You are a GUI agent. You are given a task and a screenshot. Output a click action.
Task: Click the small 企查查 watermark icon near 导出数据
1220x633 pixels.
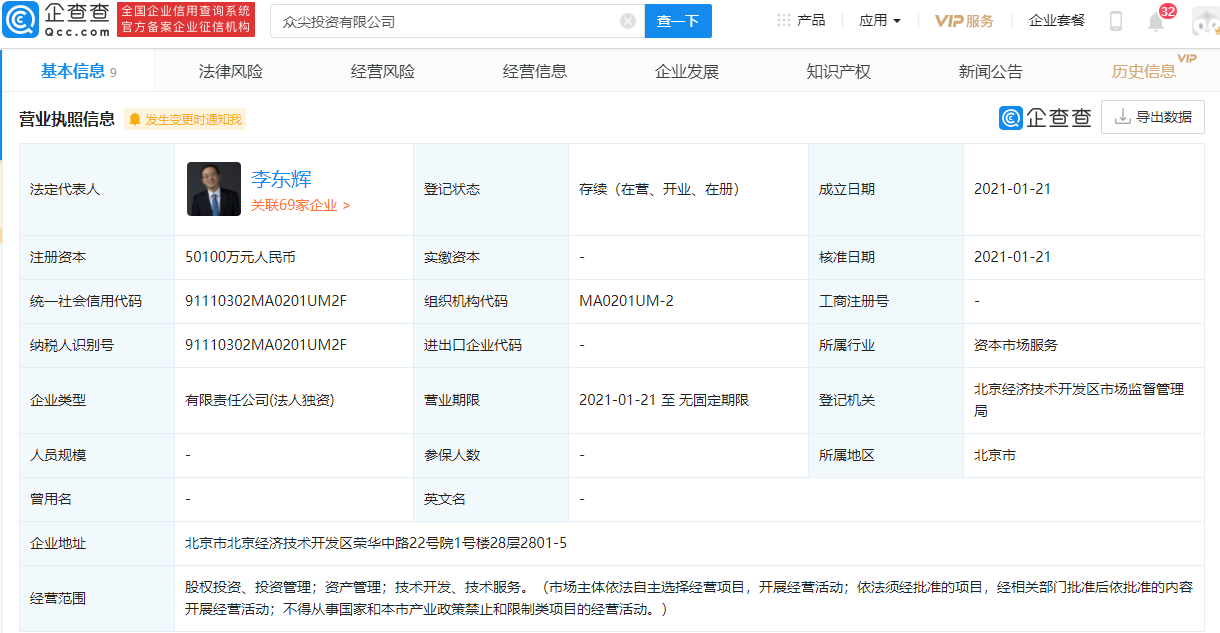[1010, 116]
